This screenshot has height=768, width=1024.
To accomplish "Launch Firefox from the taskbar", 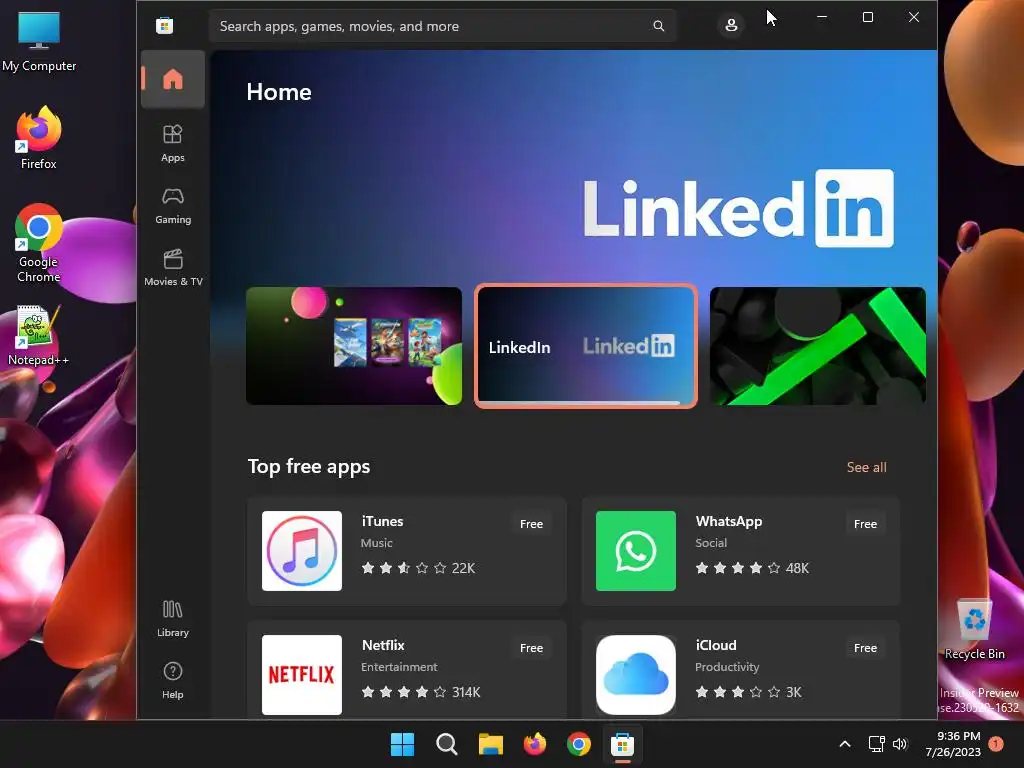I will click(x=535, y=744).
